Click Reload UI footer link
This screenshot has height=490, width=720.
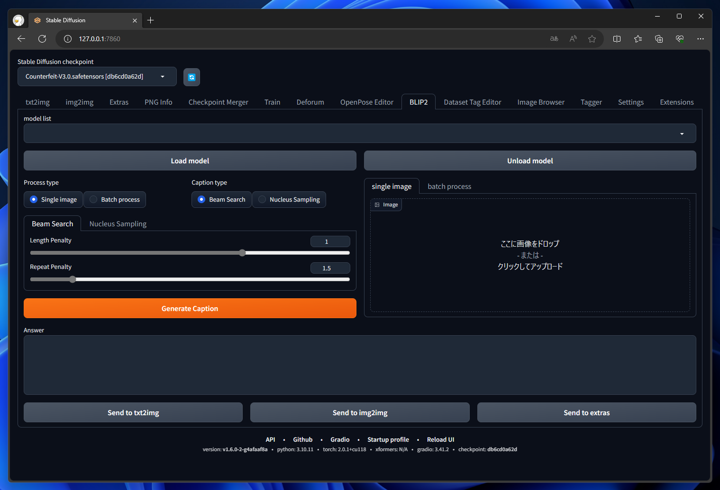[440, 439]
